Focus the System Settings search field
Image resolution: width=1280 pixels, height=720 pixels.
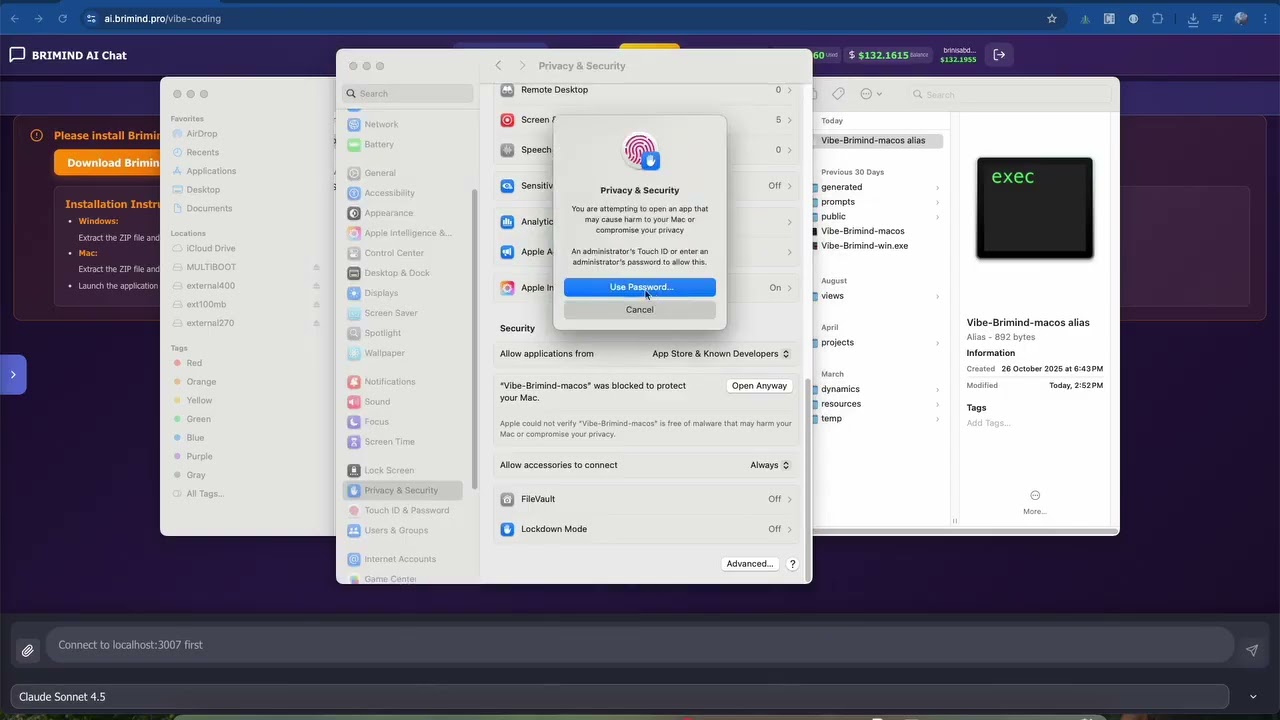(x=408, y=94)
